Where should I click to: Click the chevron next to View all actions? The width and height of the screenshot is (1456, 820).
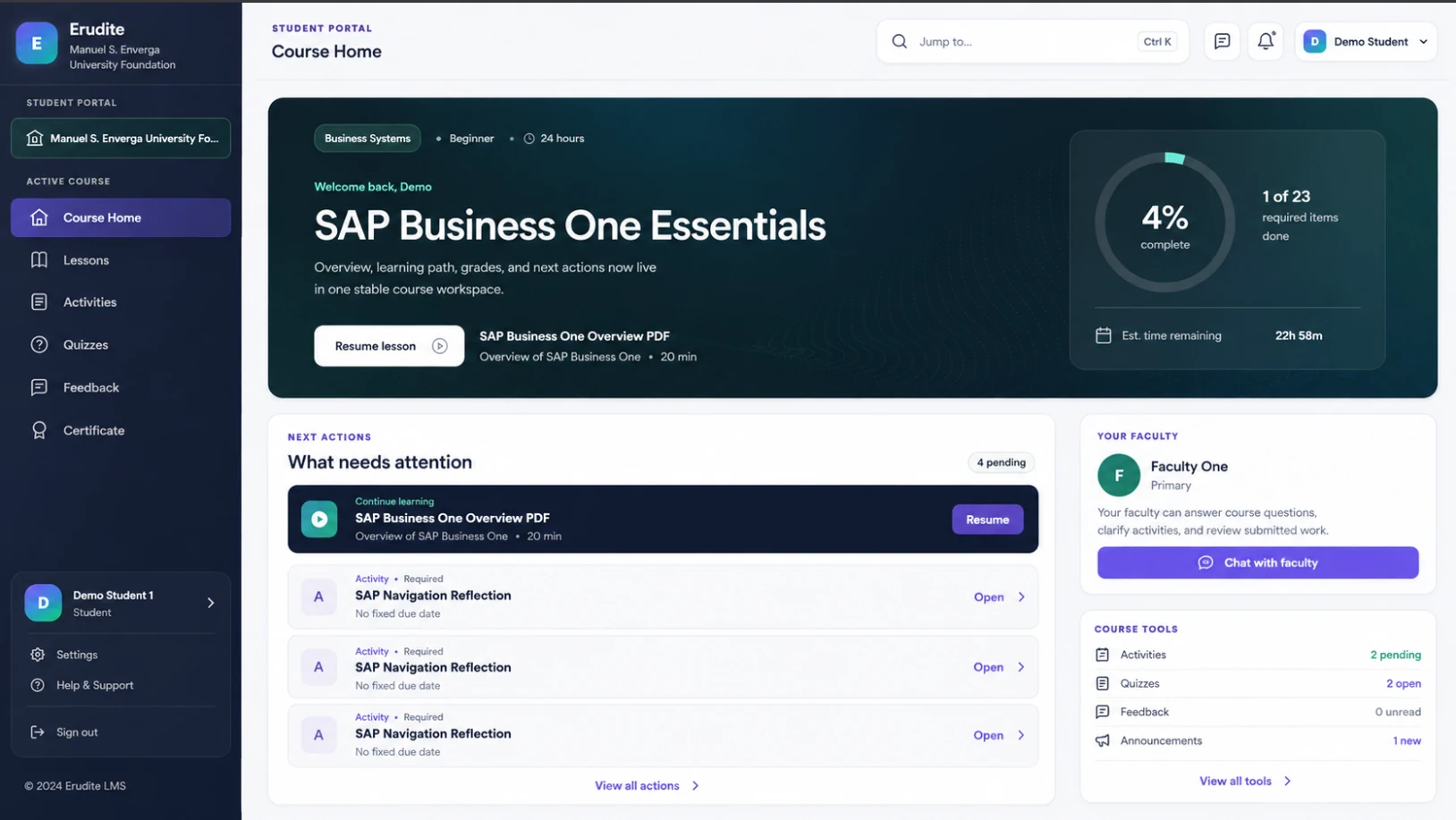(x=696, y=786)
